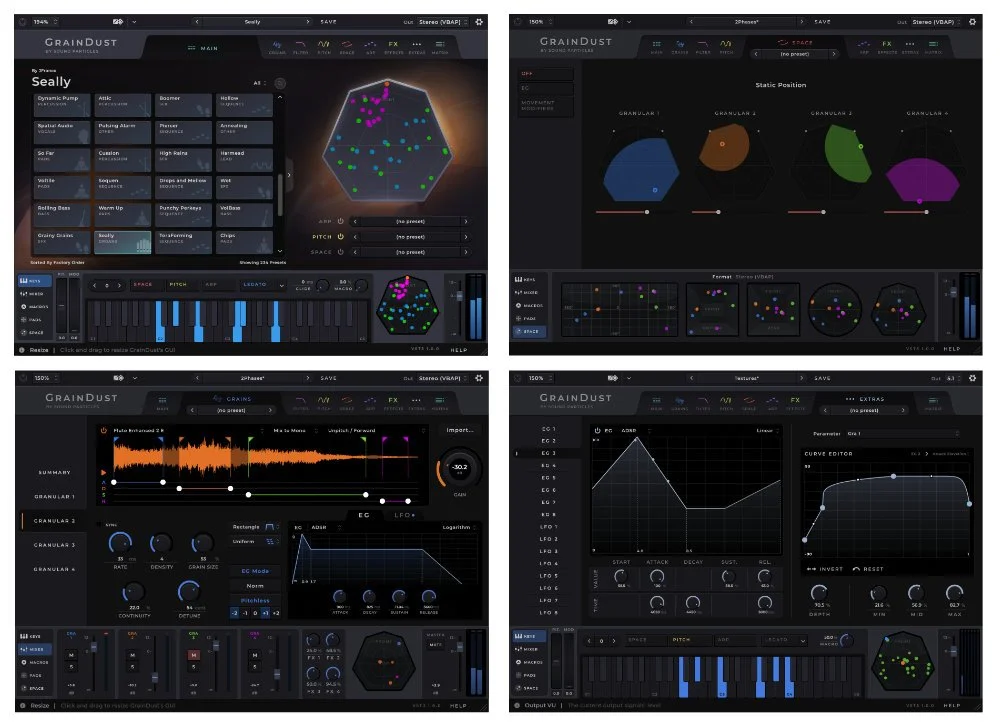
Task: Open Matrix tab icon in Sealy window
Action: (x=440, y=47)
